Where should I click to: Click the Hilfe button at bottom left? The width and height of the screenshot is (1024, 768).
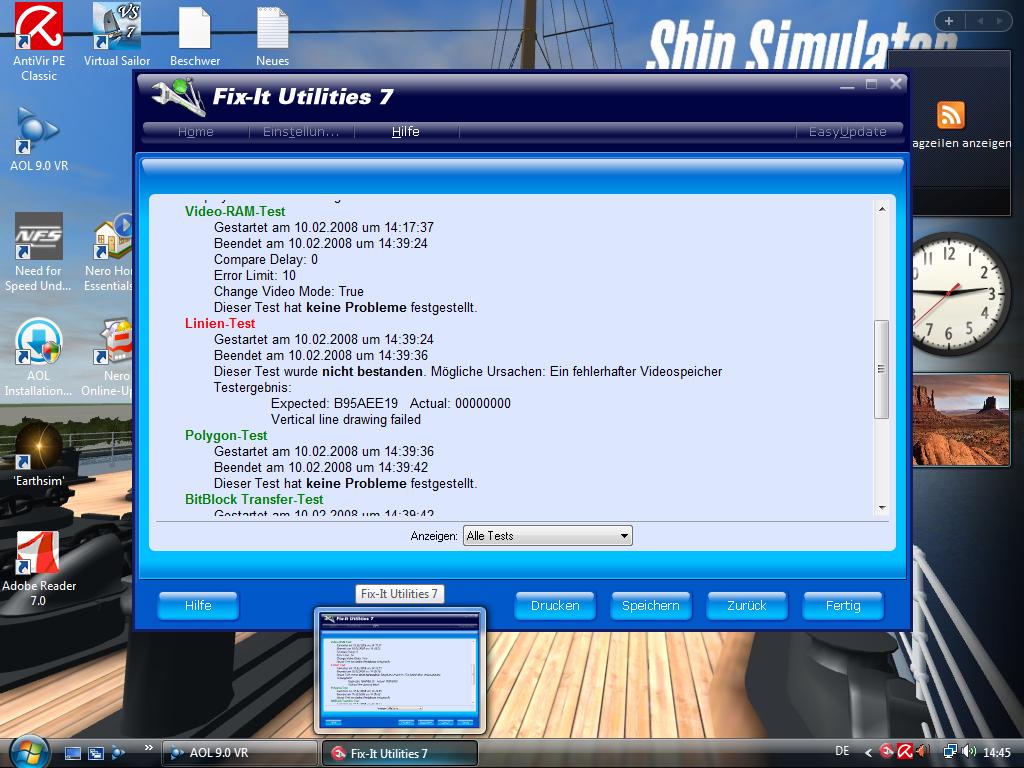[198, 605]
